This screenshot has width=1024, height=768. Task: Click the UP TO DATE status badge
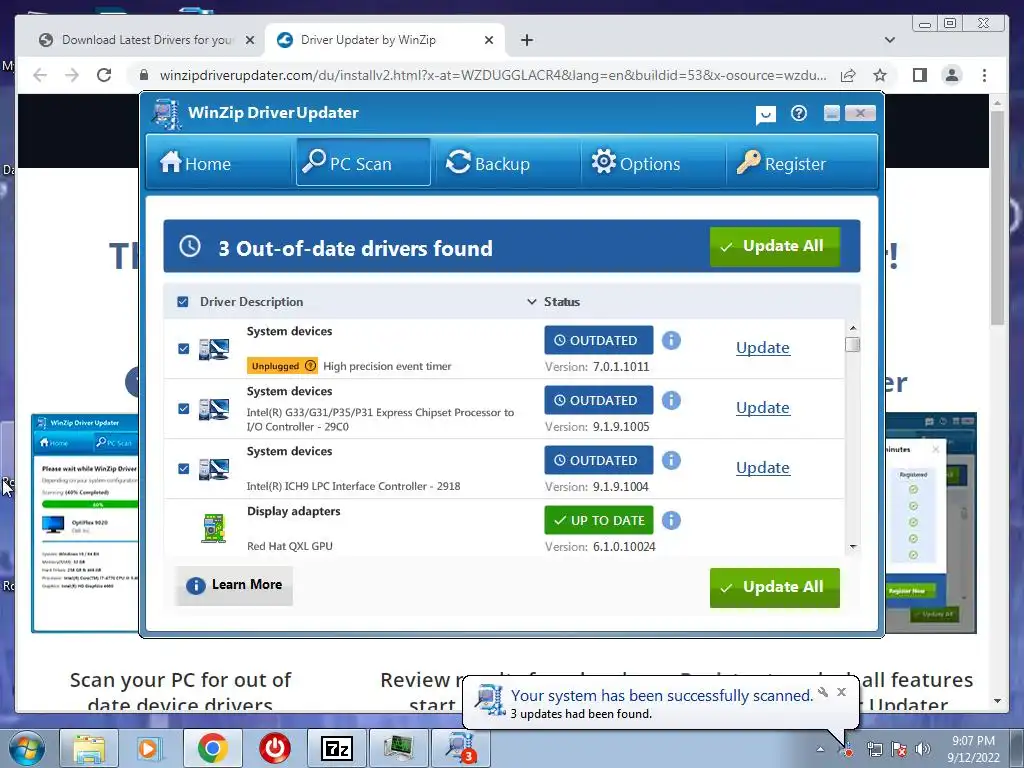tap(598, 520)
